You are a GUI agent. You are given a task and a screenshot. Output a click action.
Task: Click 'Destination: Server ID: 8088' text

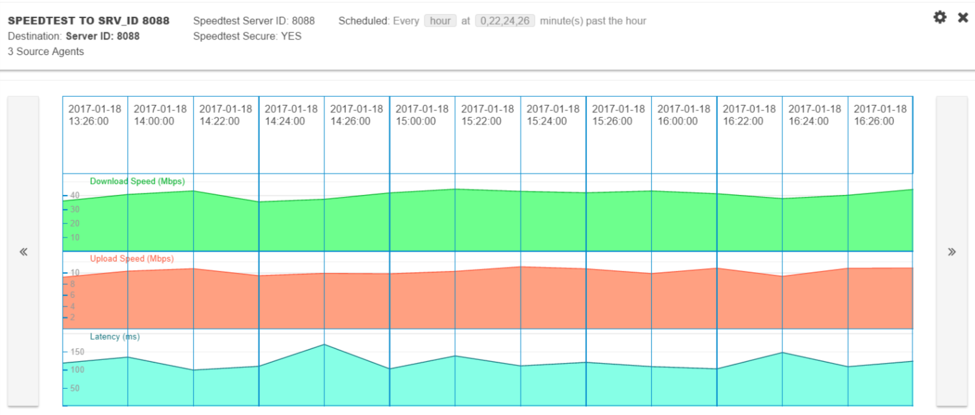click(x=73, y=36)
